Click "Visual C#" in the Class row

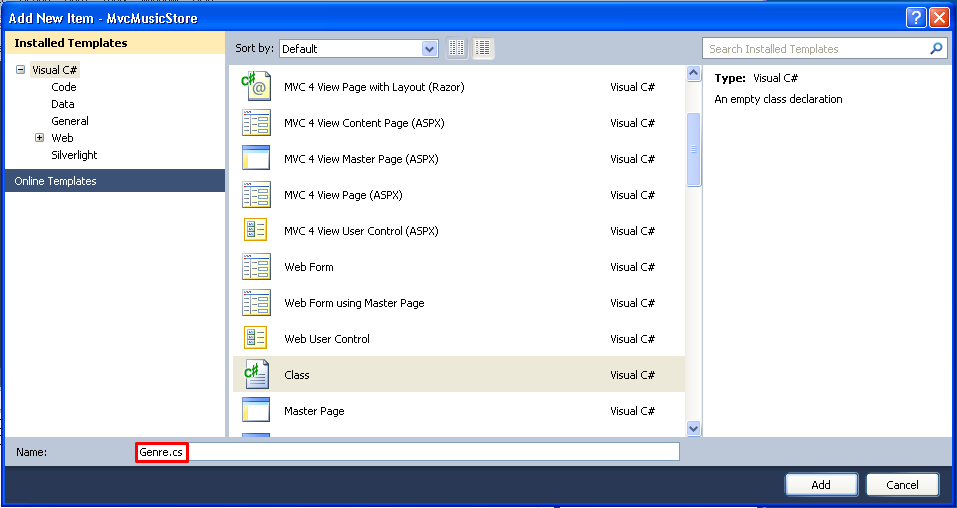(632, 375)
